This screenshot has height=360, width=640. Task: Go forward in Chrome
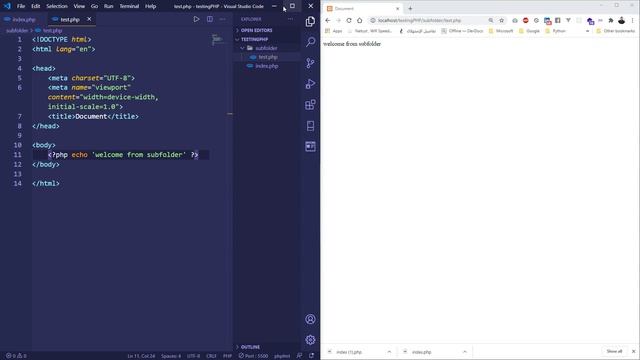click(338, 20)
